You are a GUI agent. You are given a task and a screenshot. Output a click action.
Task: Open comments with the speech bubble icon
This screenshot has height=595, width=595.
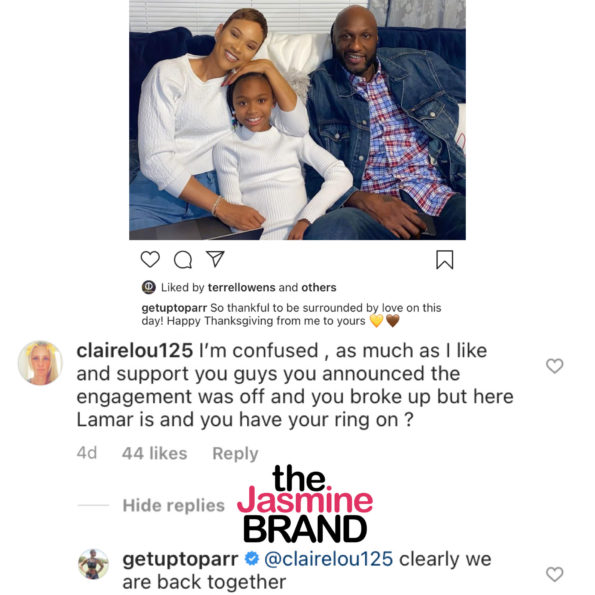pyautogui.click(x=183, y=260)
